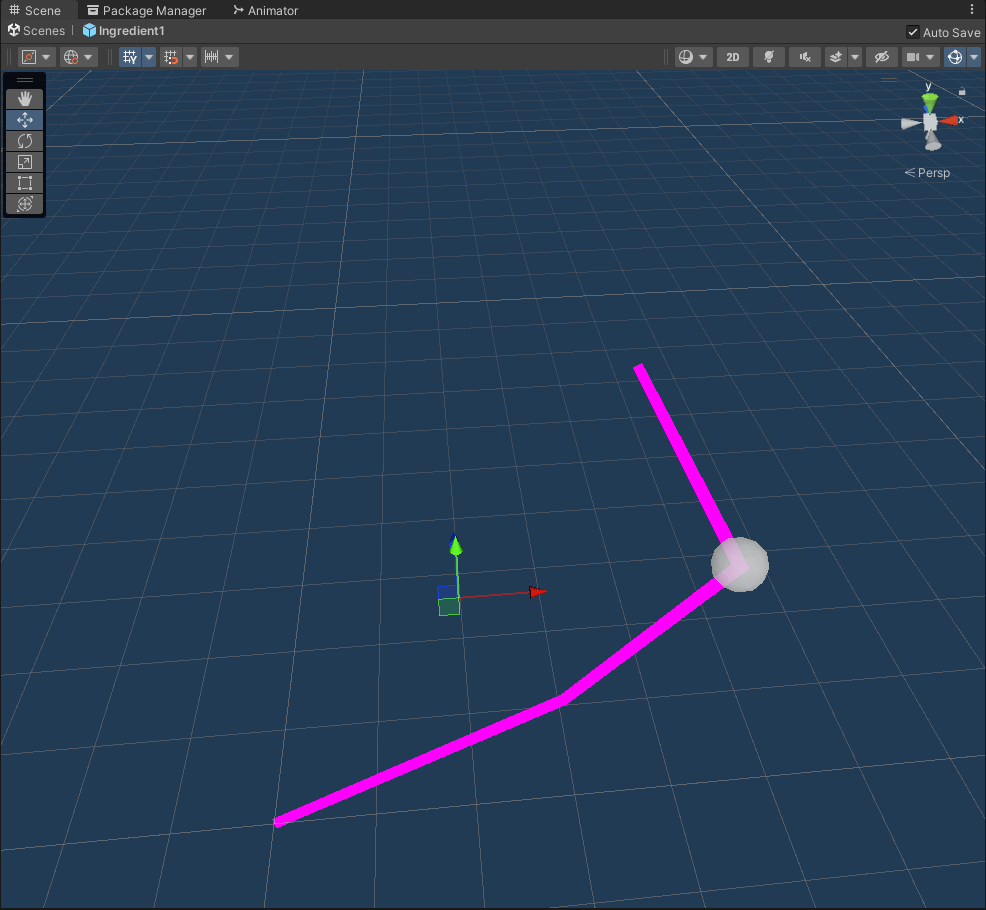986x910 pixels.
Task: Click the green Y axis cone on the orientation gizmo
Action: click(930, 102)
